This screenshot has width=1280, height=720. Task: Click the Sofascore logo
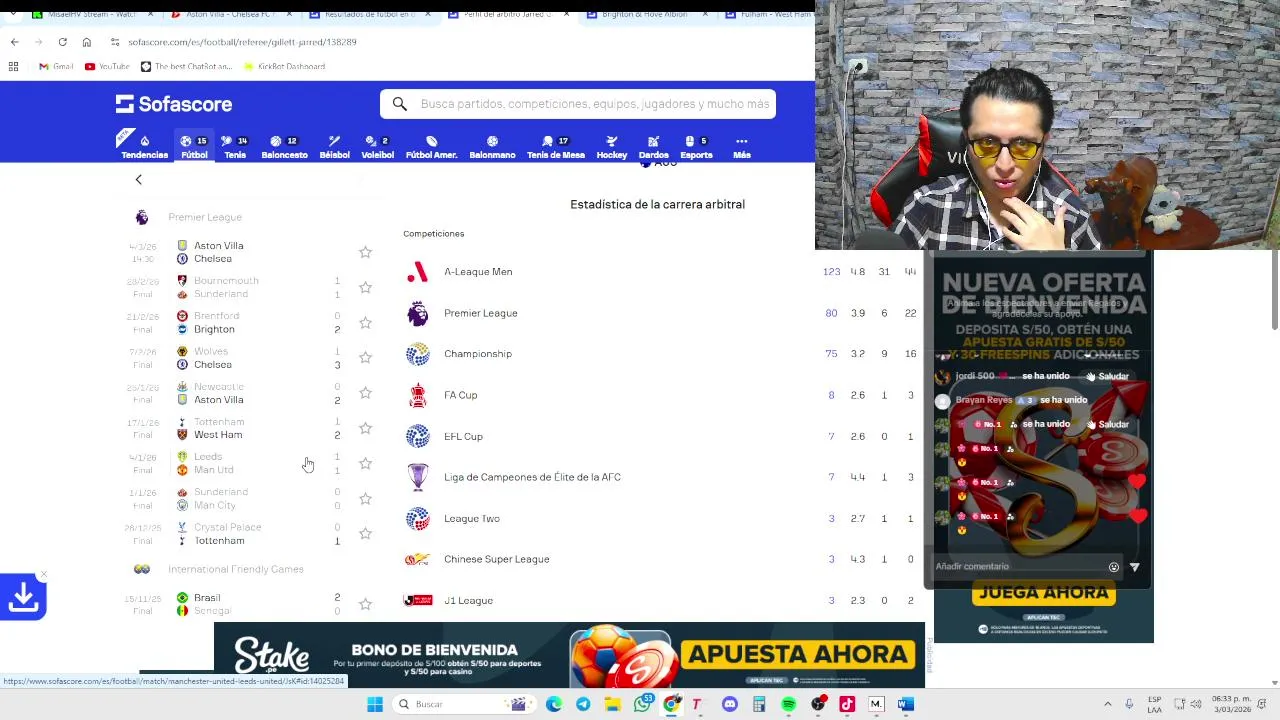173,104
